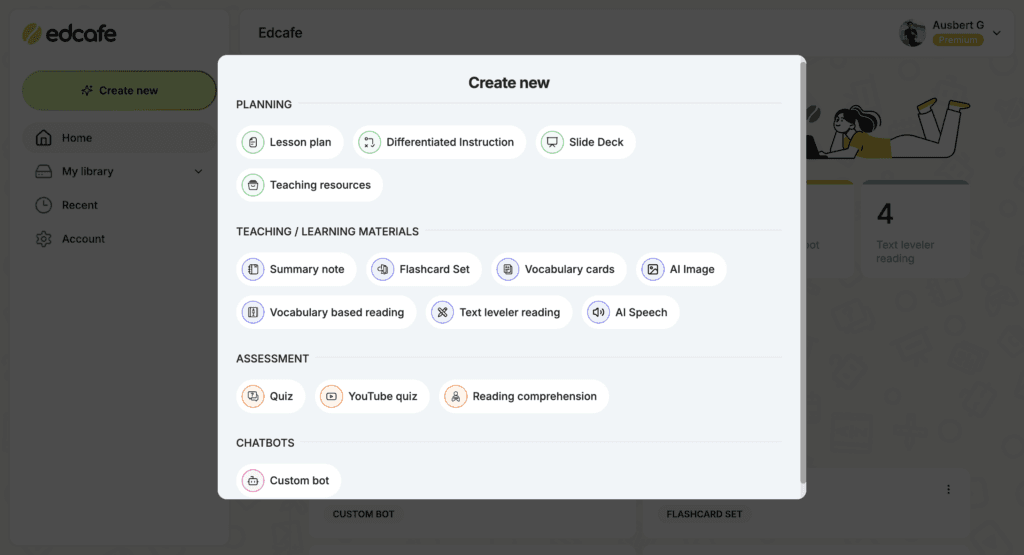This screenshot has width=1024, height=555.
Task: Click the Edcafe page title
Action: (x=280, y=33)
